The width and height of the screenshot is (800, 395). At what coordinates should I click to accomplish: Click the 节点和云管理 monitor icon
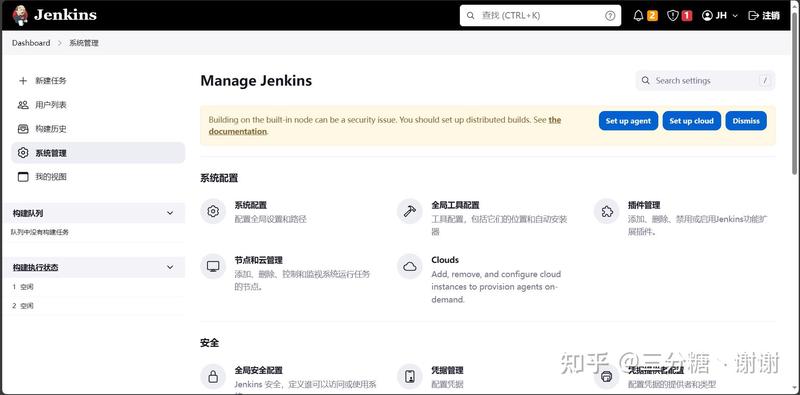213,266
